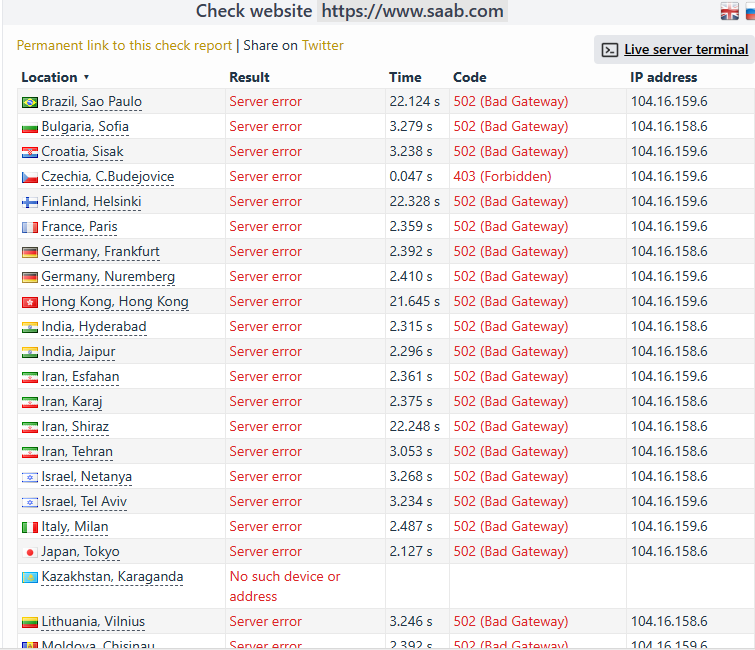Viewport: 755px width, 650px height.
Task: Select the Germany, Nuremberg location
Action: pos(108,277)
